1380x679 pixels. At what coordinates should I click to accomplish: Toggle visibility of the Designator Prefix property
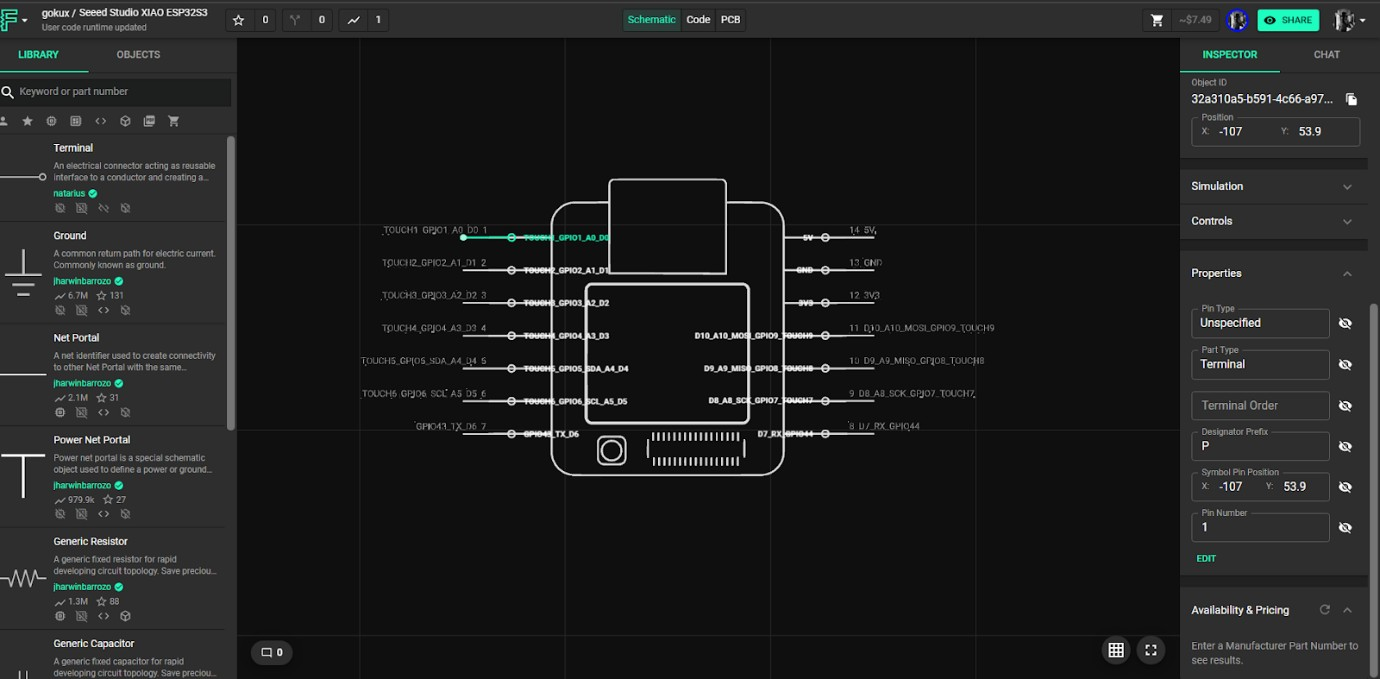[x=1345, y=446]
